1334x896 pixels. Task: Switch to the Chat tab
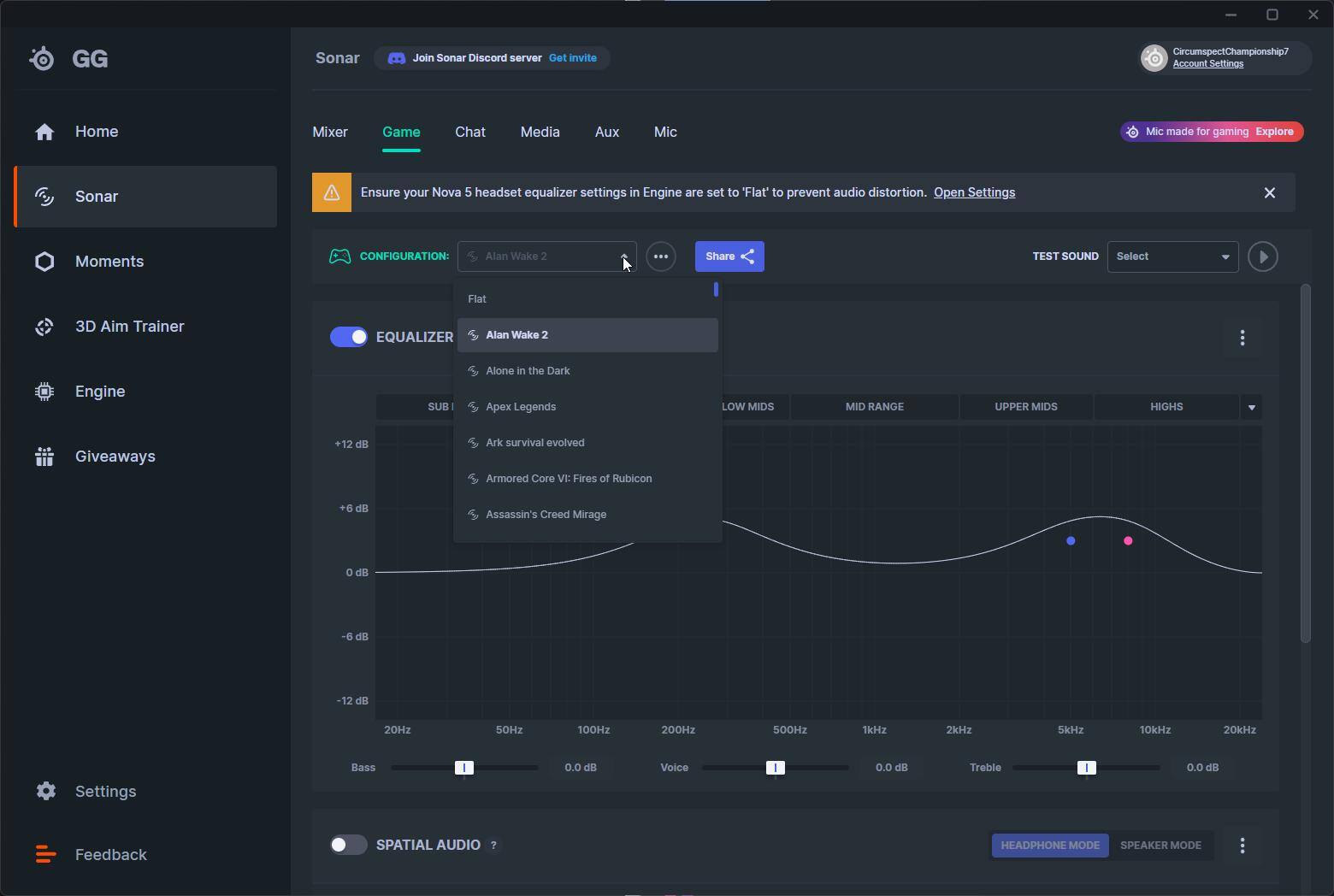coord(470,133)
